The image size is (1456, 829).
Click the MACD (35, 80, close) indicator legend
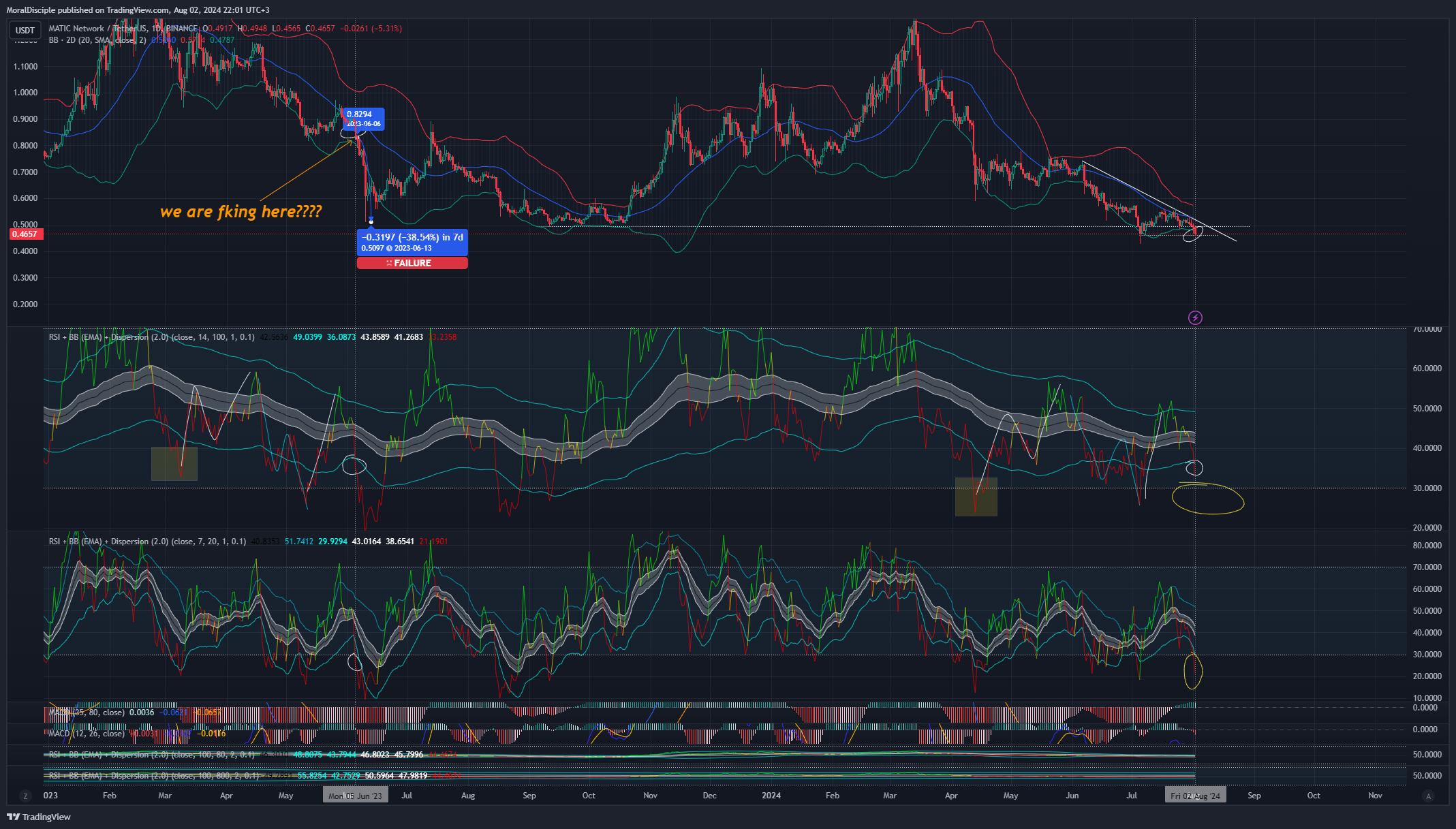point(87,713)
